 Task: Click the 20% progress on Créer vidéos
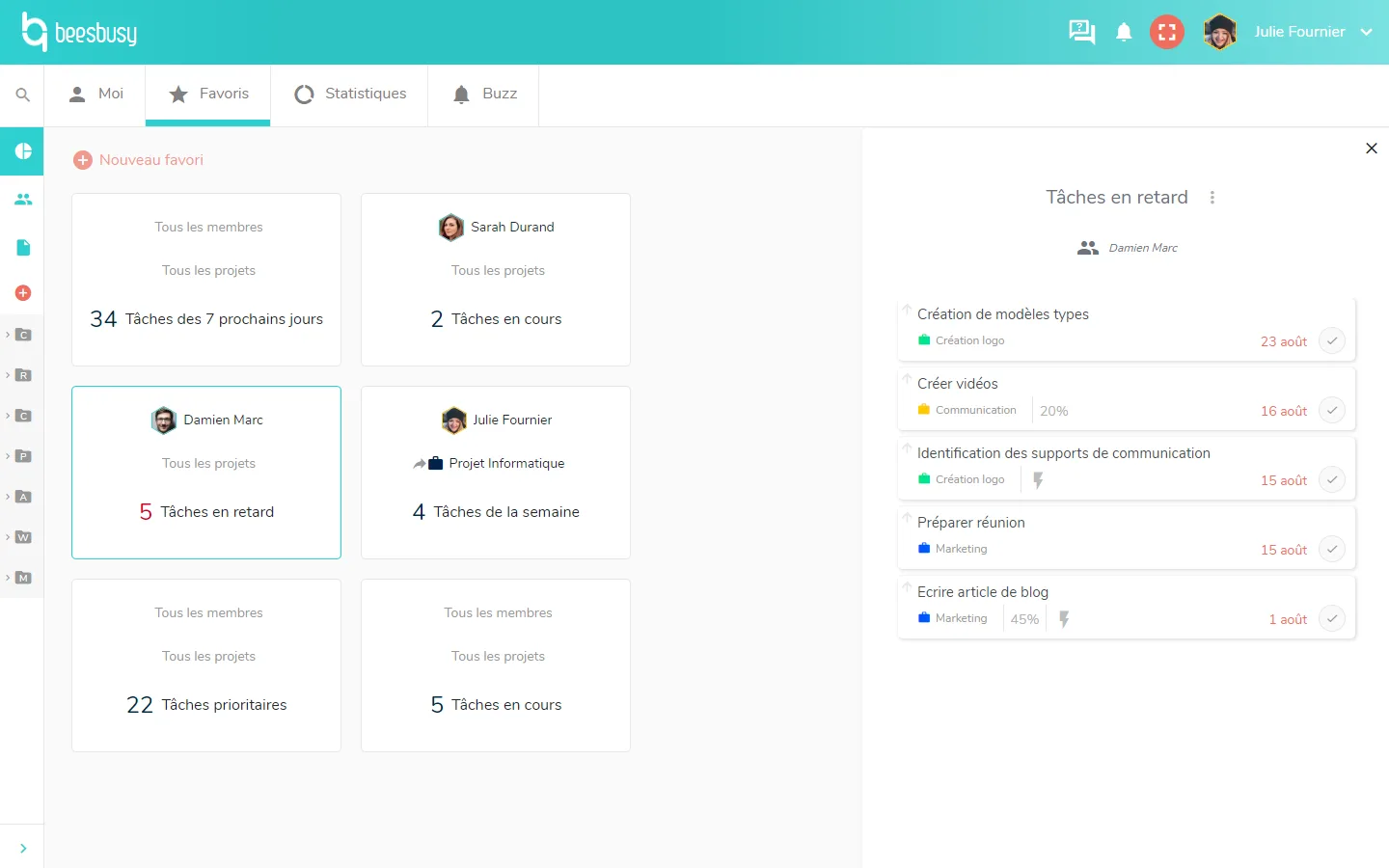click(x=1053, y=411)
